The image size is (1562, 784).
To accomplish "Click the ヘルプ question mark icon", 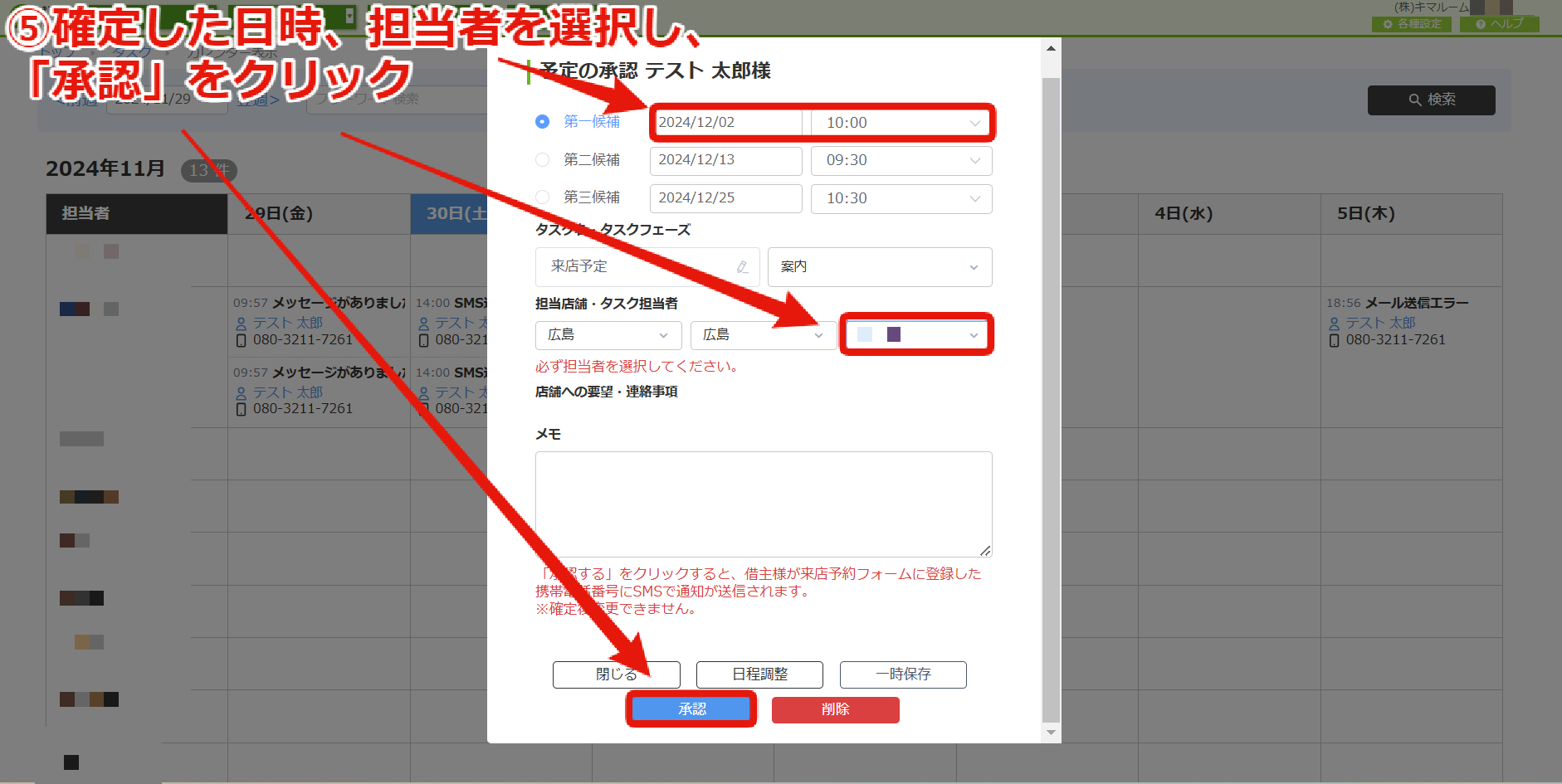I will click(1480, 24).
